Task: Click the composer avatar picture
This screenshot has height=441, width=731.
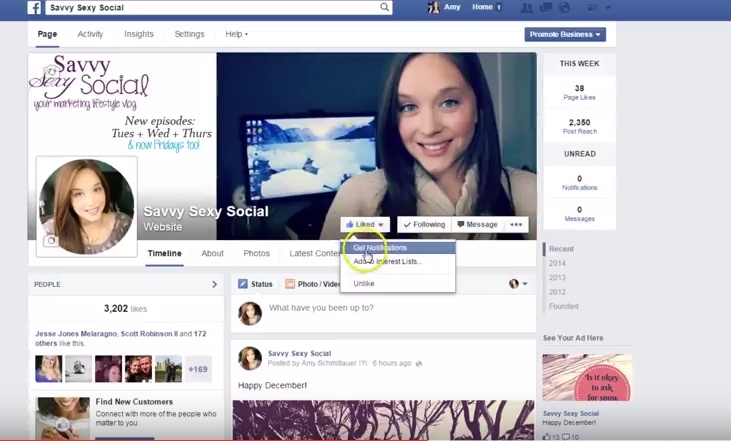Action: click(250, 313)
